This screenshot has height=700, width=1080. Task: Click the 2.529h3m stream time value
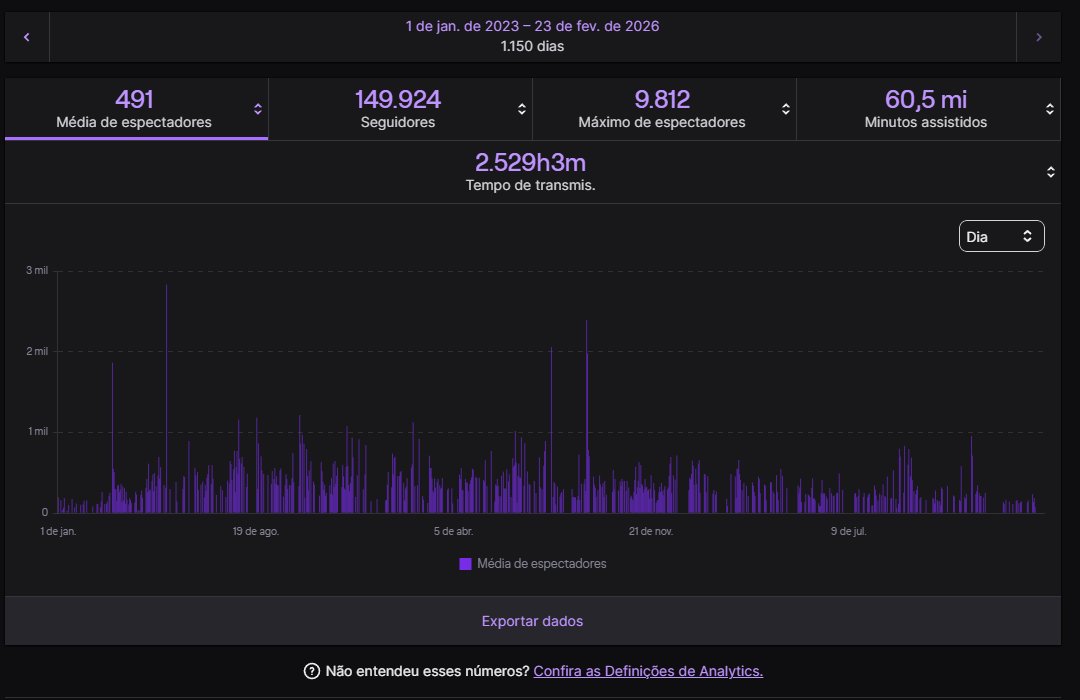click(x=530, y=163)
